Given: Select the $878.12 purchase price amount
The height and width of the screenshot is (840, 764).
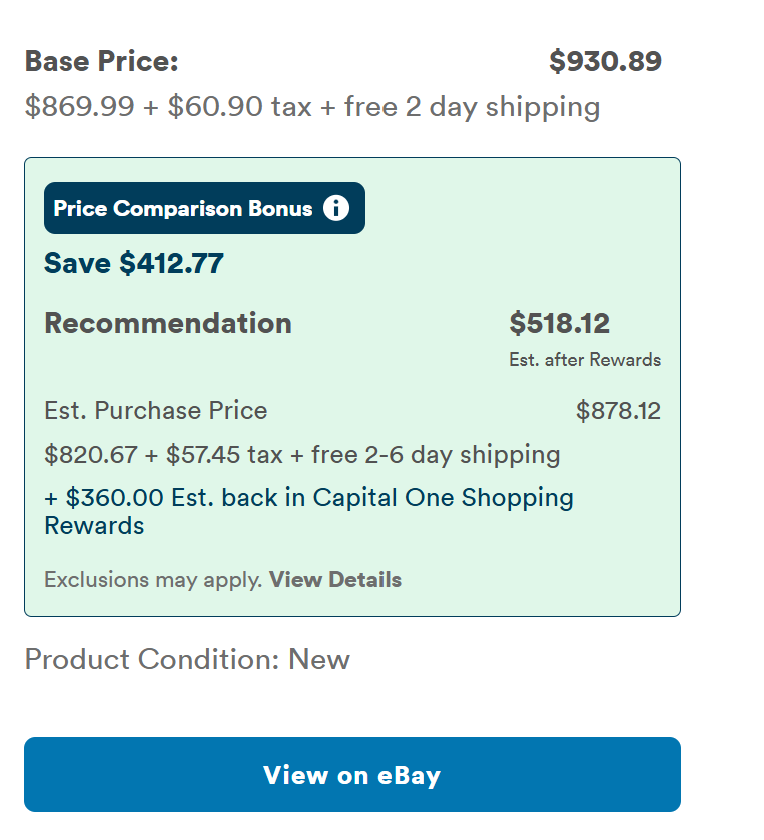Looking at the screenshot, I should click(618, 411).
